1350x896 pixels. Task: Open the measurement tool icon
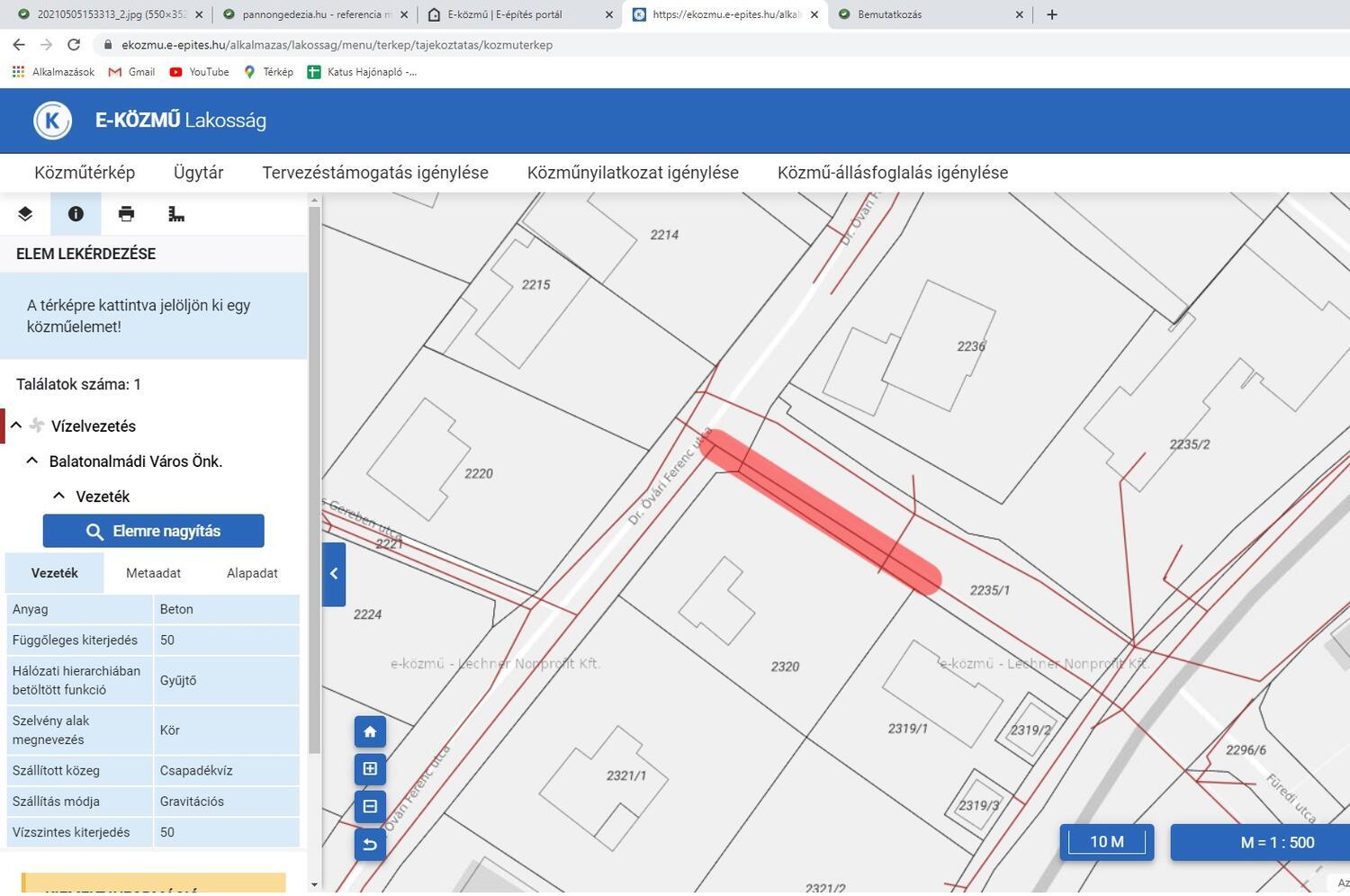176,214
